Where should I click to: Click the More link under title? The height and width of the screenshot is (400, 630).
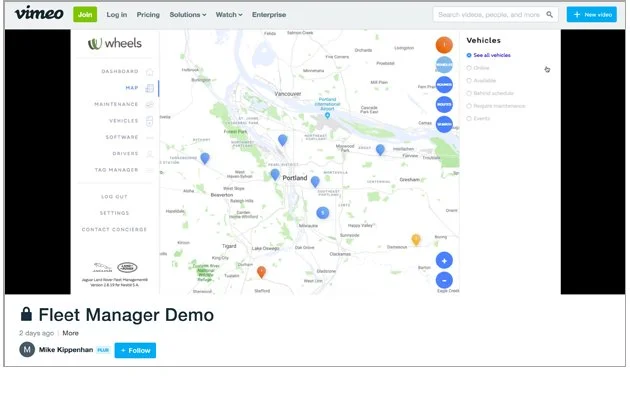click(x=70, y=333)
